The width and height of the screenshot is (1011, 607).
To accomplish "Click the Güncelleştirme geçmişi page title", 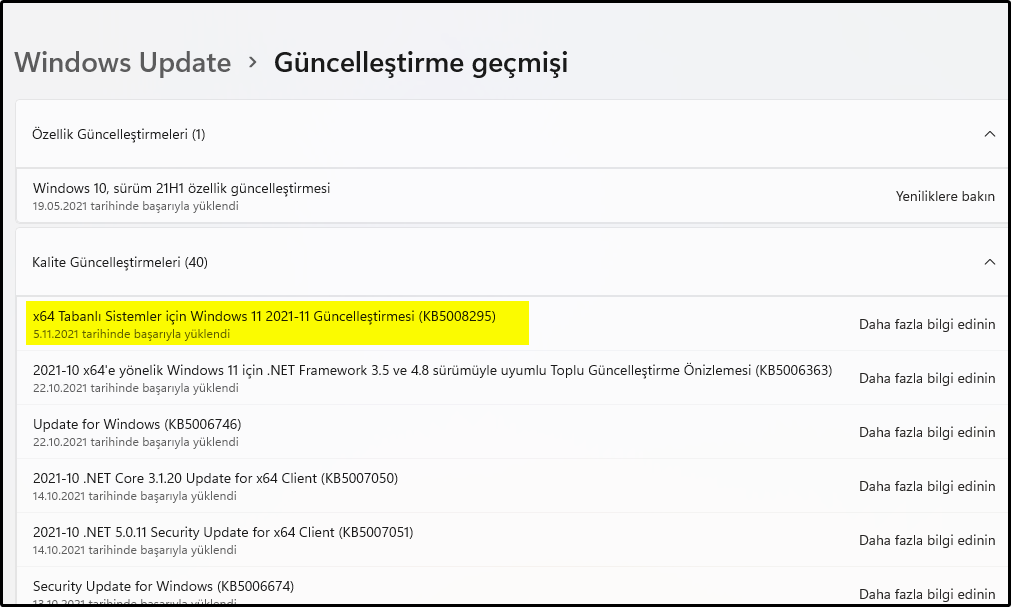I will [x=421, y=63].
